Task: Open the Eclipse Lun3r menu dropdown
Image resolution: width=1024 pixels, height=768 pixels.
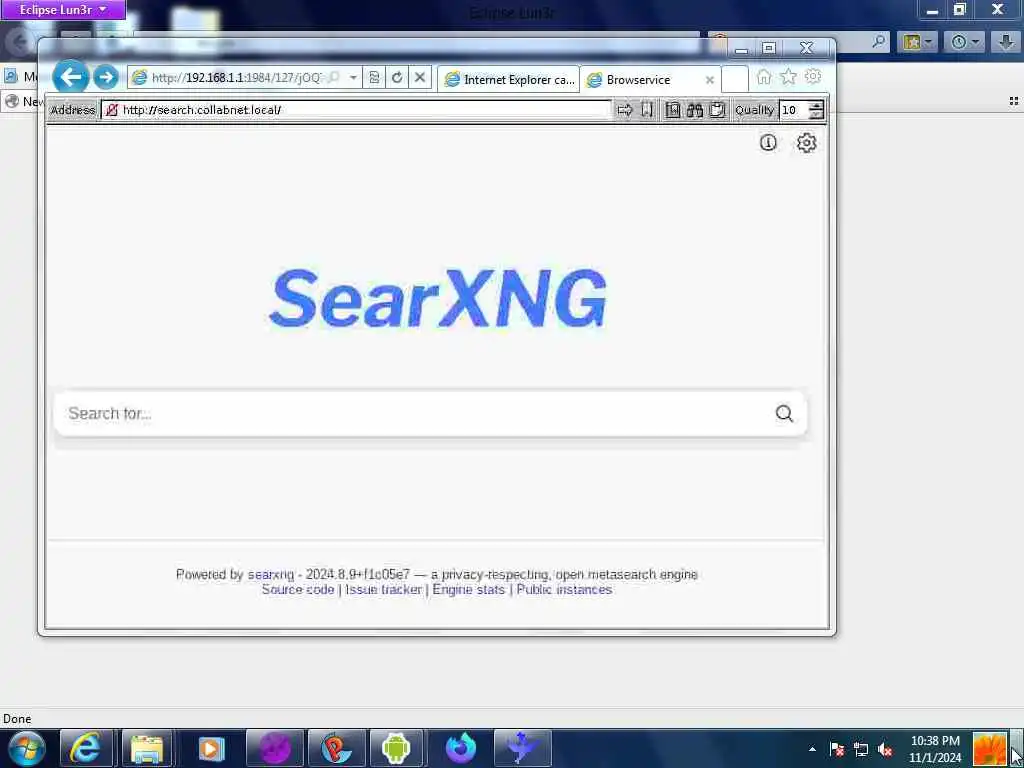Action: [x=62, y=10]
